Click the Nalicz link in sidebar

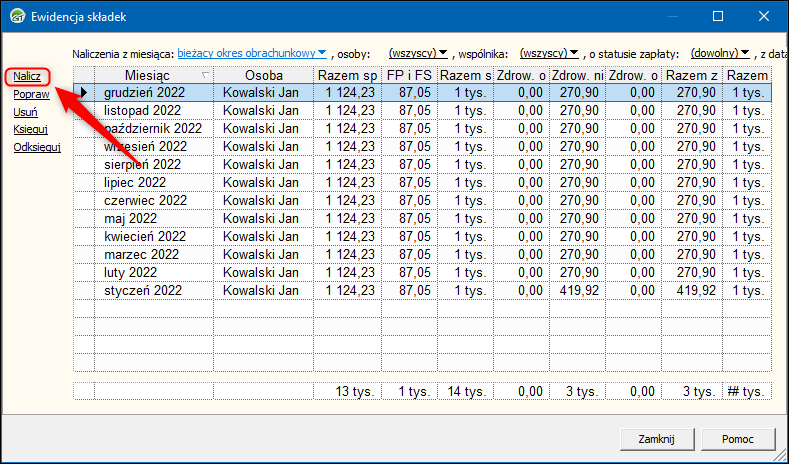(27, 76)
